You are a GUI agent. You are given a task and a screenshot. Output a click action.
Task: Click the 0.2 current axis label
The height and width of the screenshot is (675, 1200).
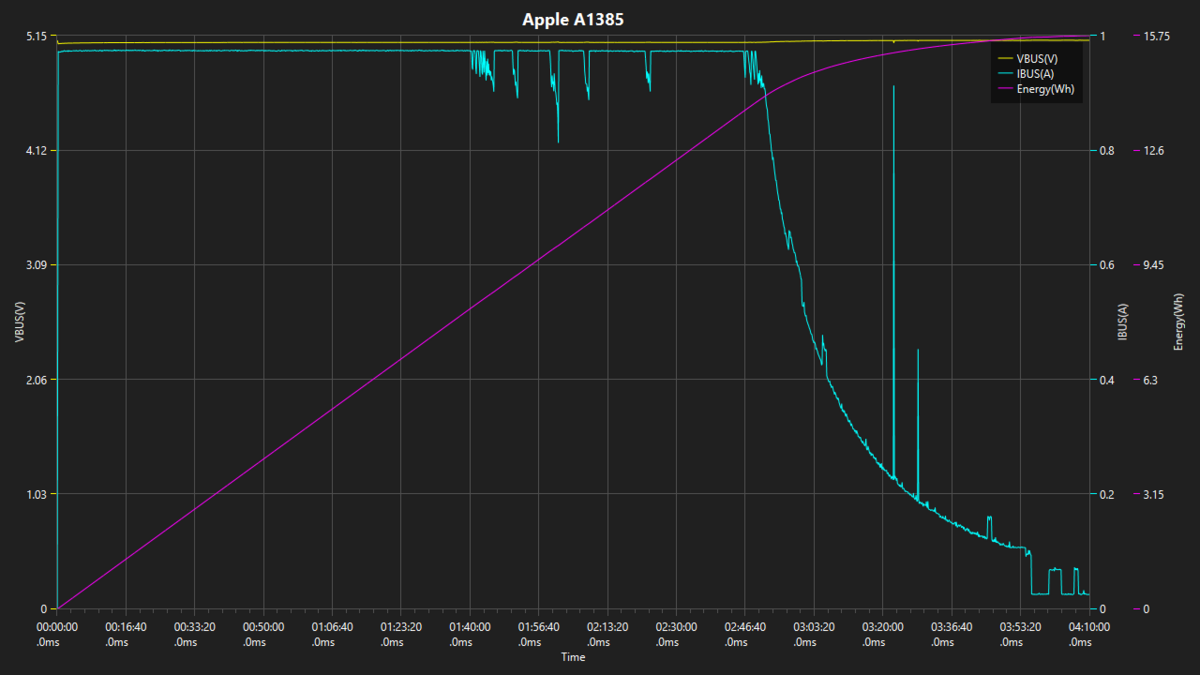pyautogui.click(x=1107, y=494)
